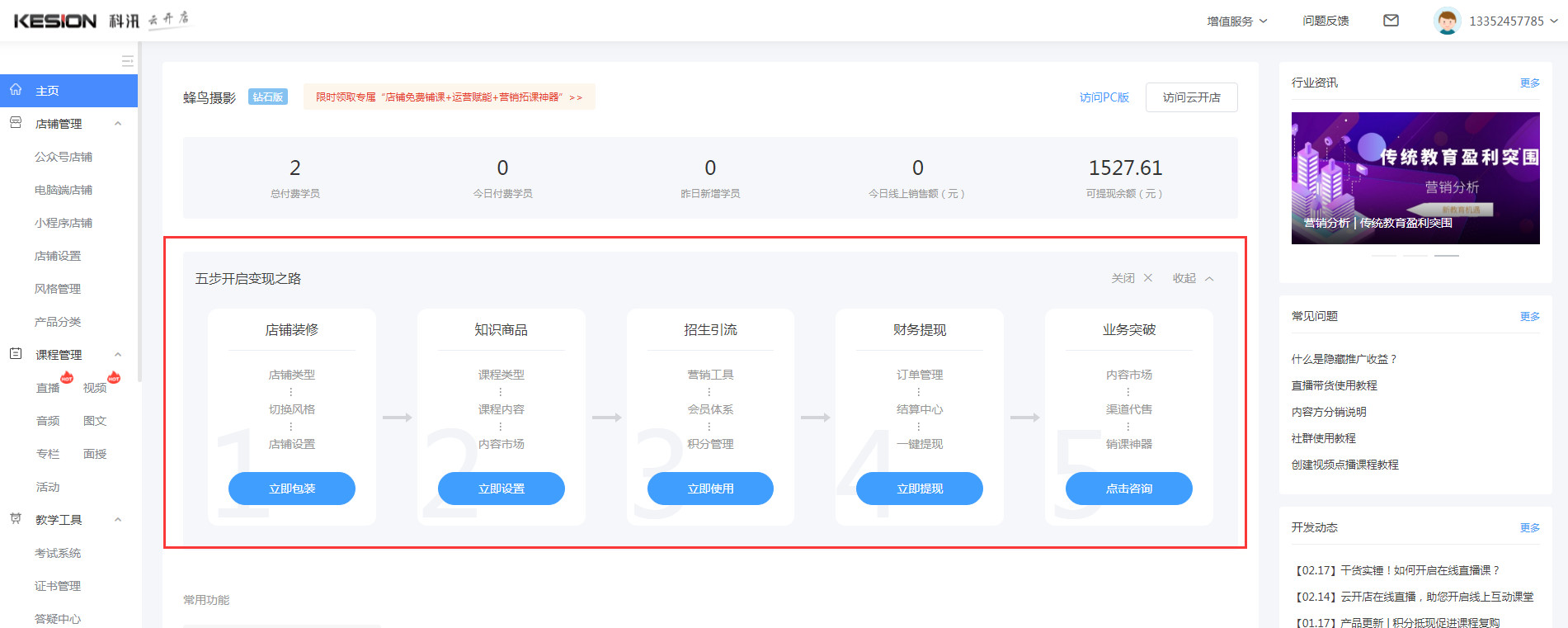Click the 立即包装 button
Image resolution: width=1568 pixels, height=628 pixels.
click(291, 489)
